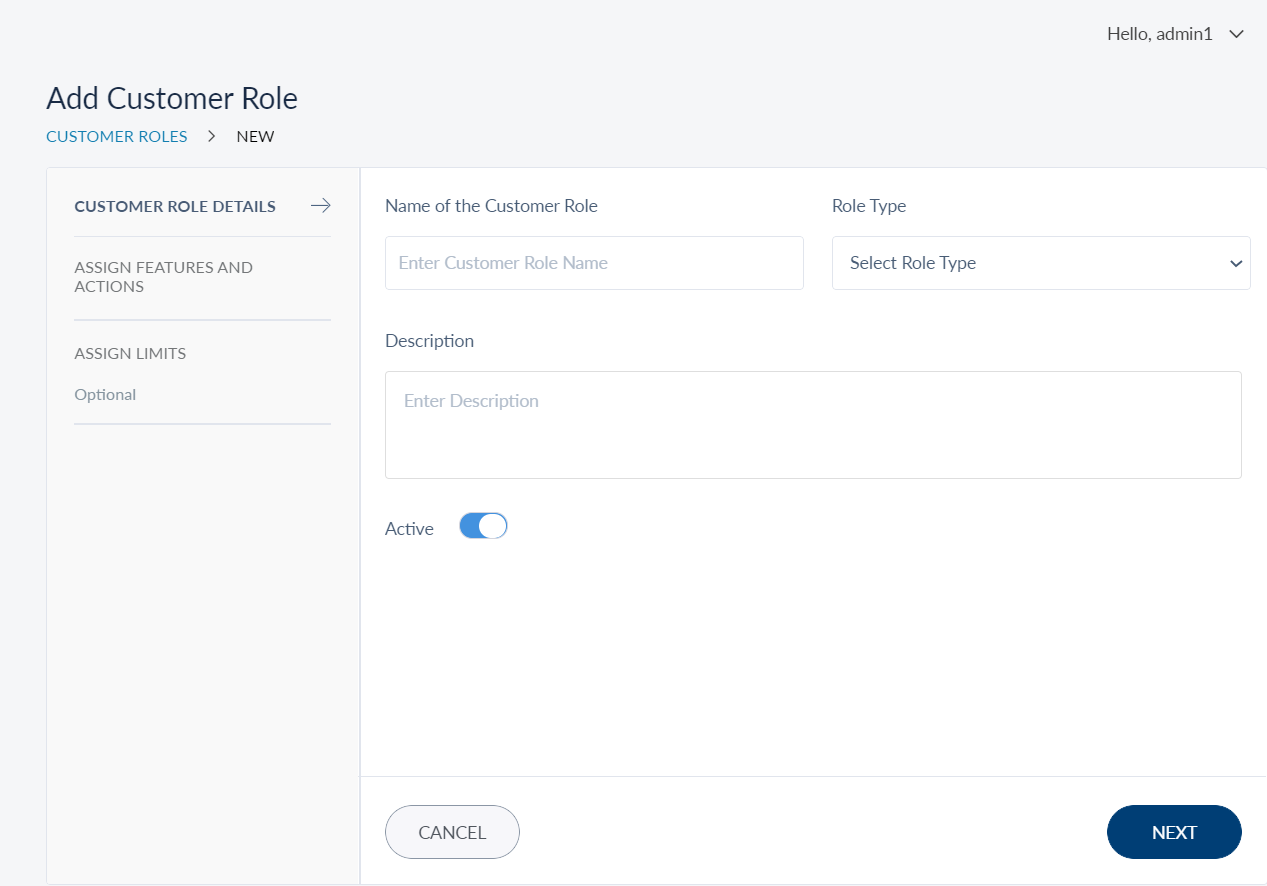The width and height of the screenshot is (1267, 886).
Task: Click the Role Type dropdown caret
Action: click(1235, 263)
